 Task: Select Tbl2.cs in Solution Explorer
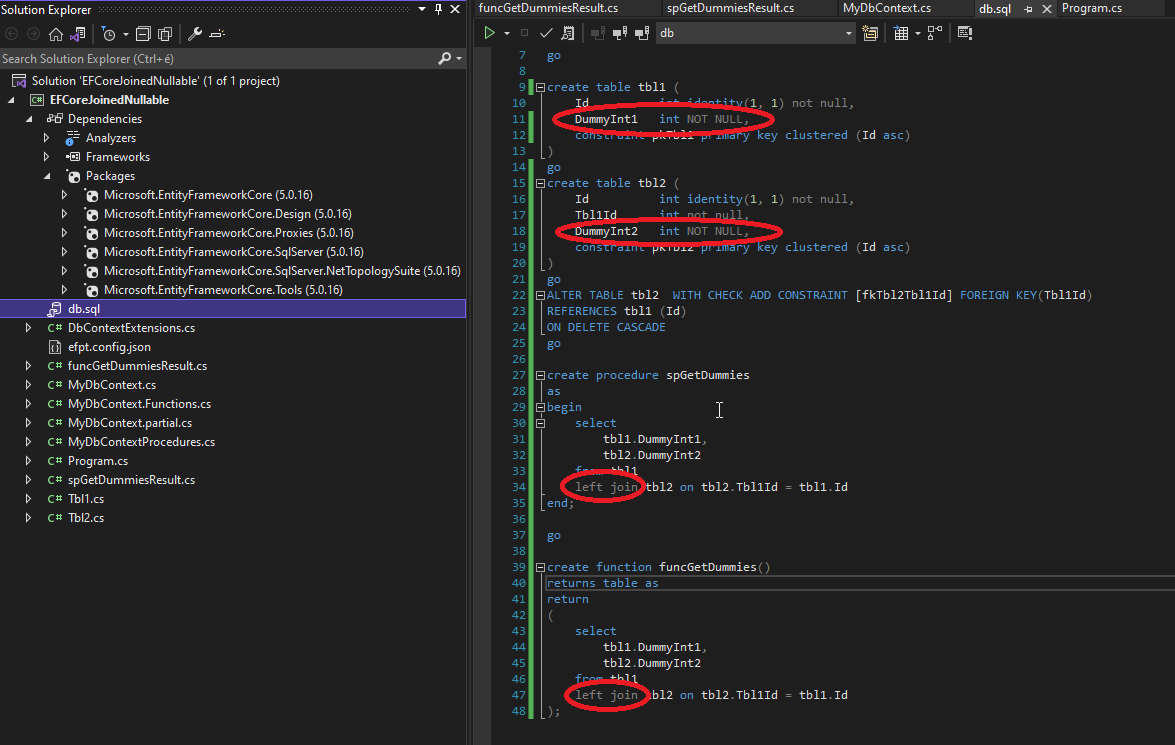pyautogui.click(x=85, y=518)
